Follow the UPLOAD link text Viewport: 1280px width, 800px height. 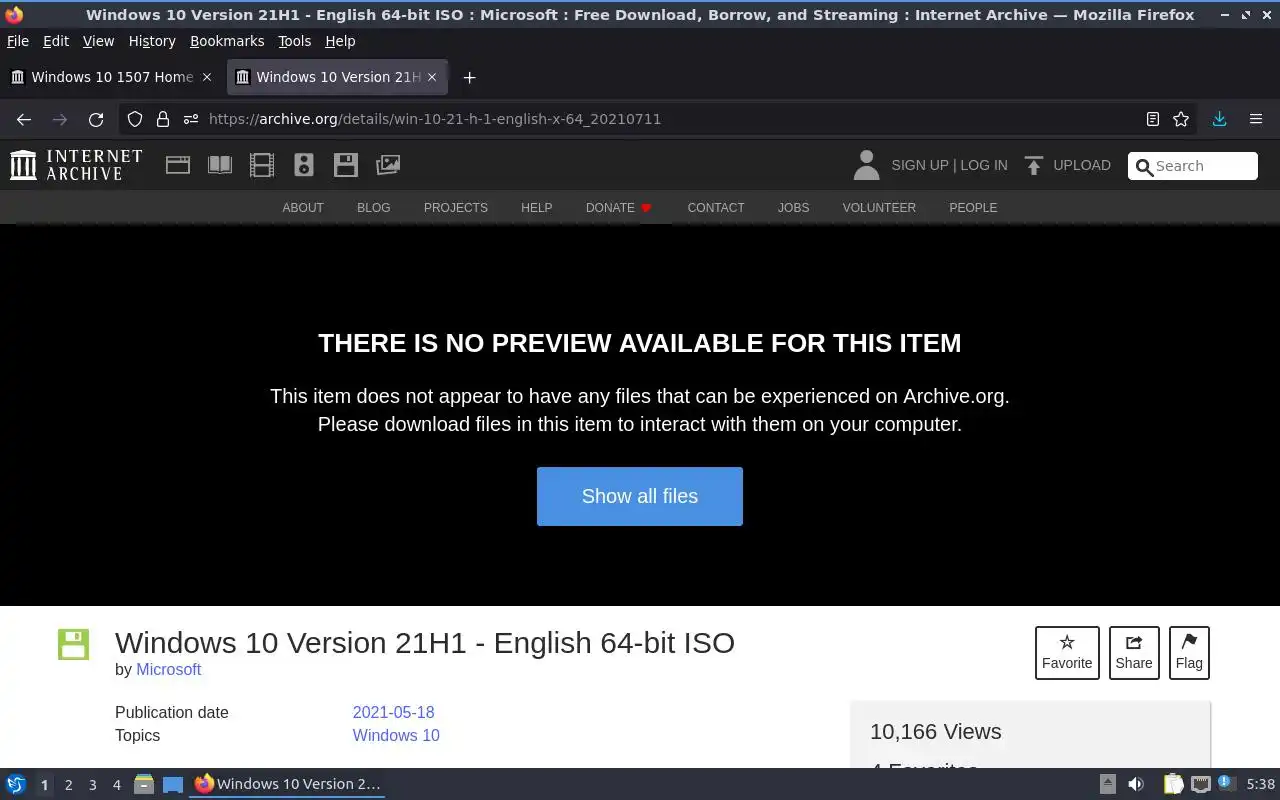[x=1082, y=165]
